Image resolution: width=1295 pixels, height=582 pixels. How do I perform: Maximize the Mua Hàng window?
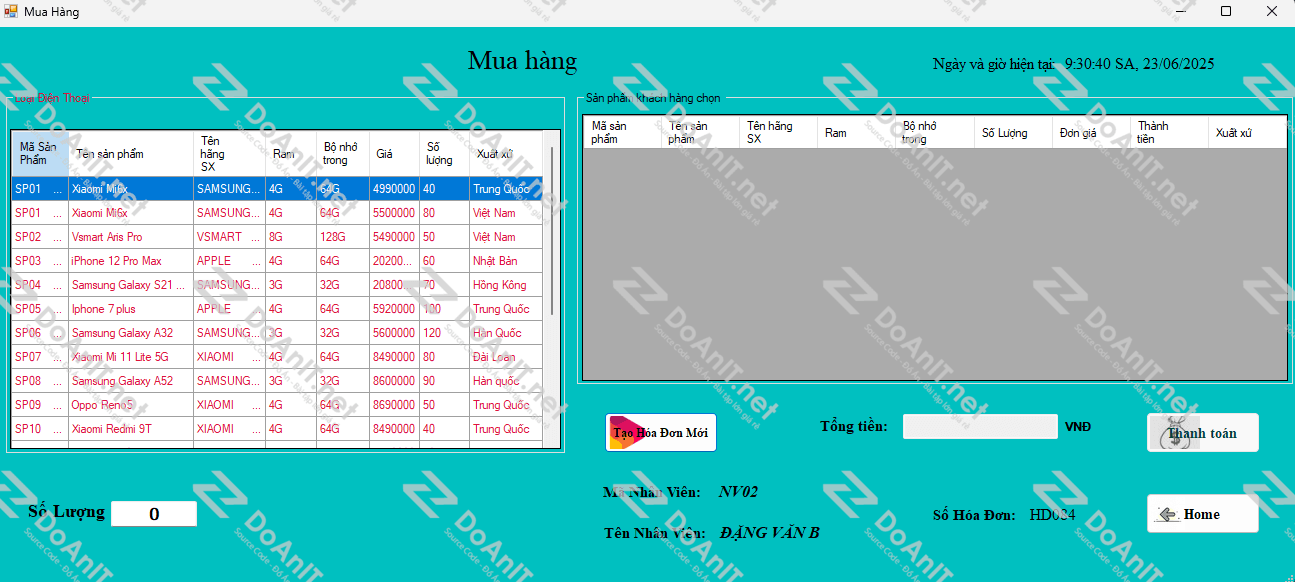point(1226,12)
